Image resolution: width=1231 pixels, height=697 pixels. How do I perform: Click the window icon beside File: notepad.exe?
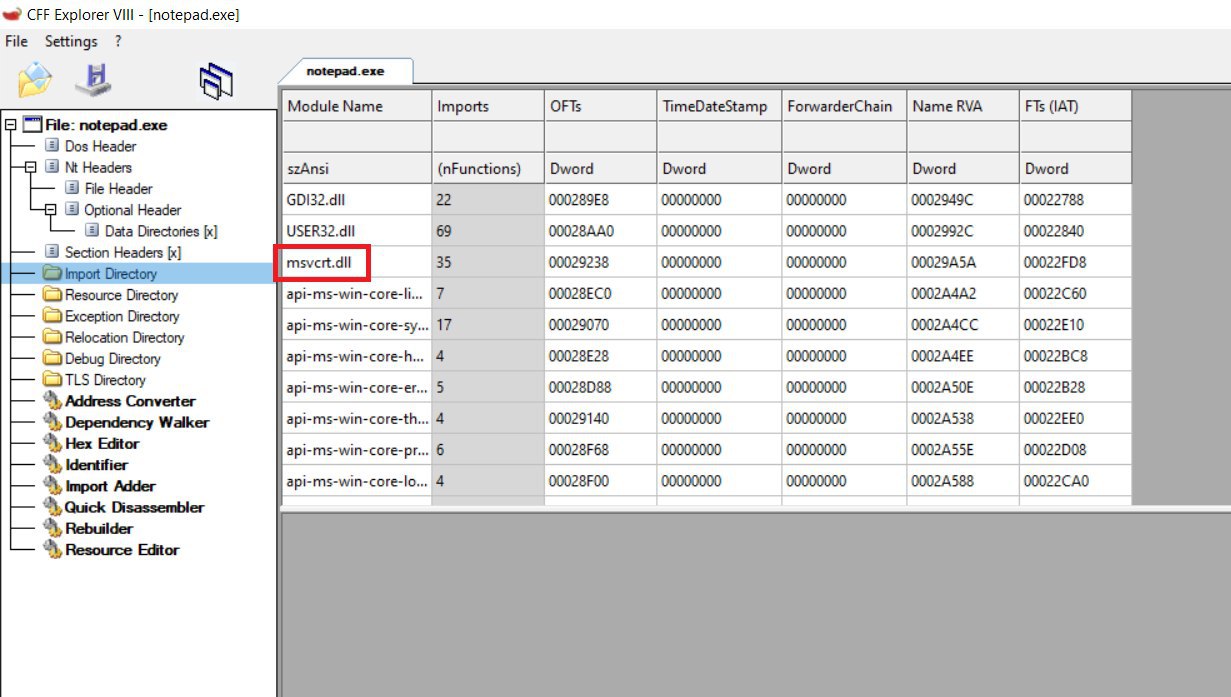click(x=32, y=125)
